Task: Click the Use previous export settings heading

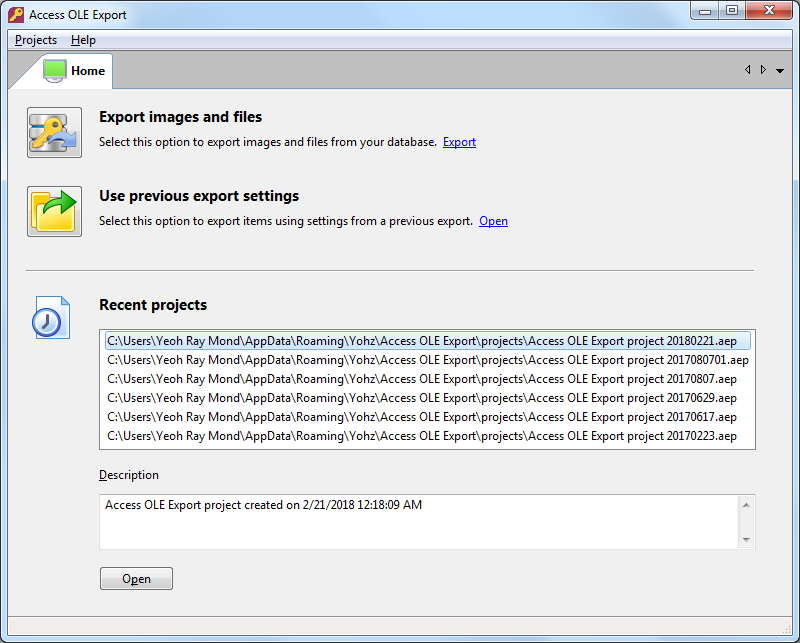Action: tap(199, 196)
